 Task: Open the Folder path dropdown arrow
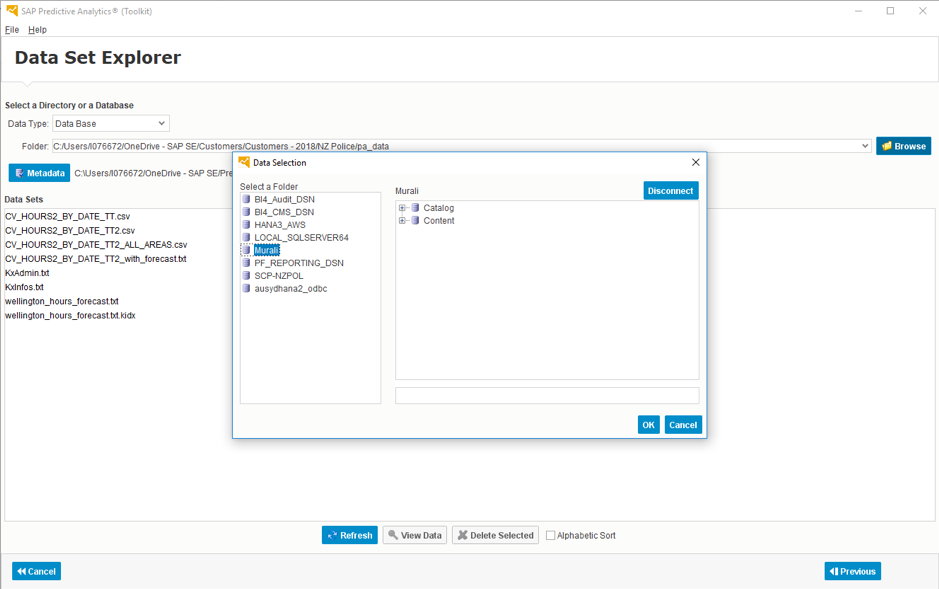click(864, 146)
